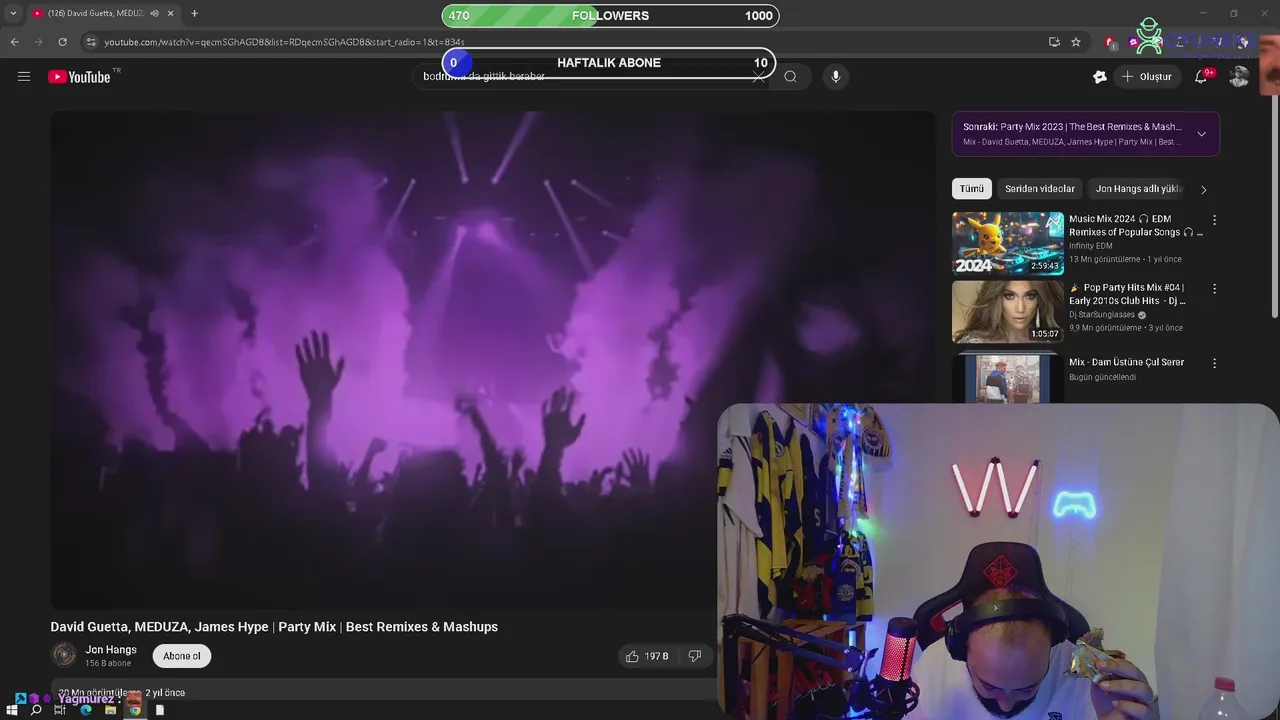
Task: Open Infinity EDM channel name
Action: (1090, 246)
